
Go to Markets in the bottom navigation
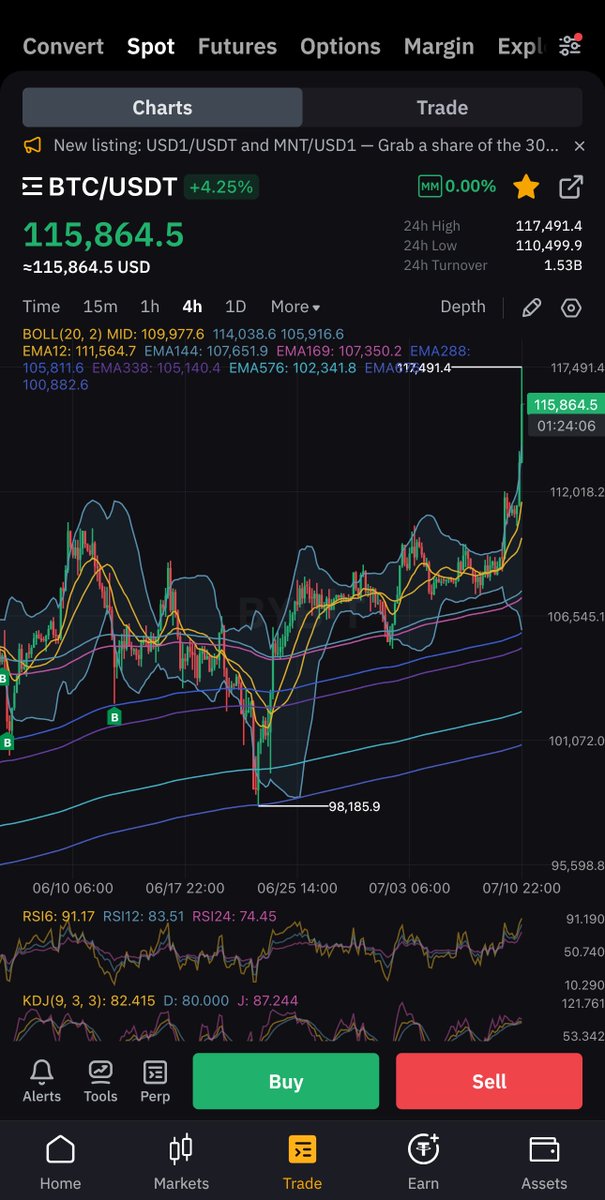click(181, 1162)
